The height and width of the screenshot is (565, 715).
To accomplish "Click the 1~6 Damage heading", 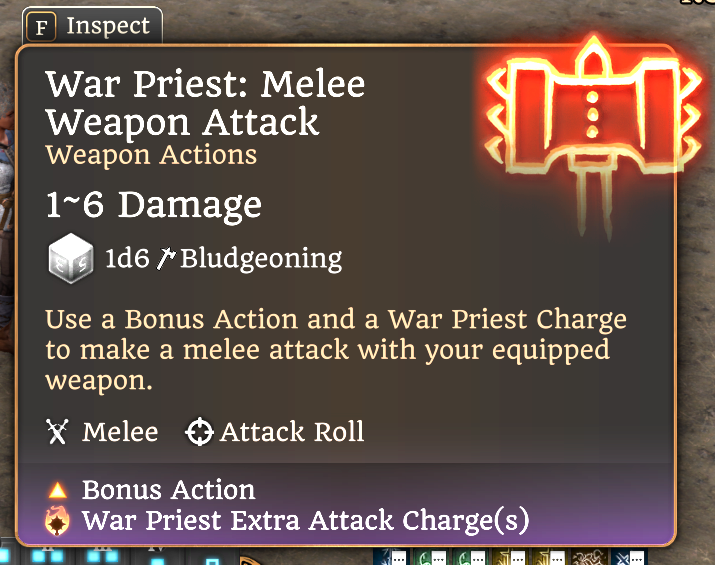I will (154, 205).
